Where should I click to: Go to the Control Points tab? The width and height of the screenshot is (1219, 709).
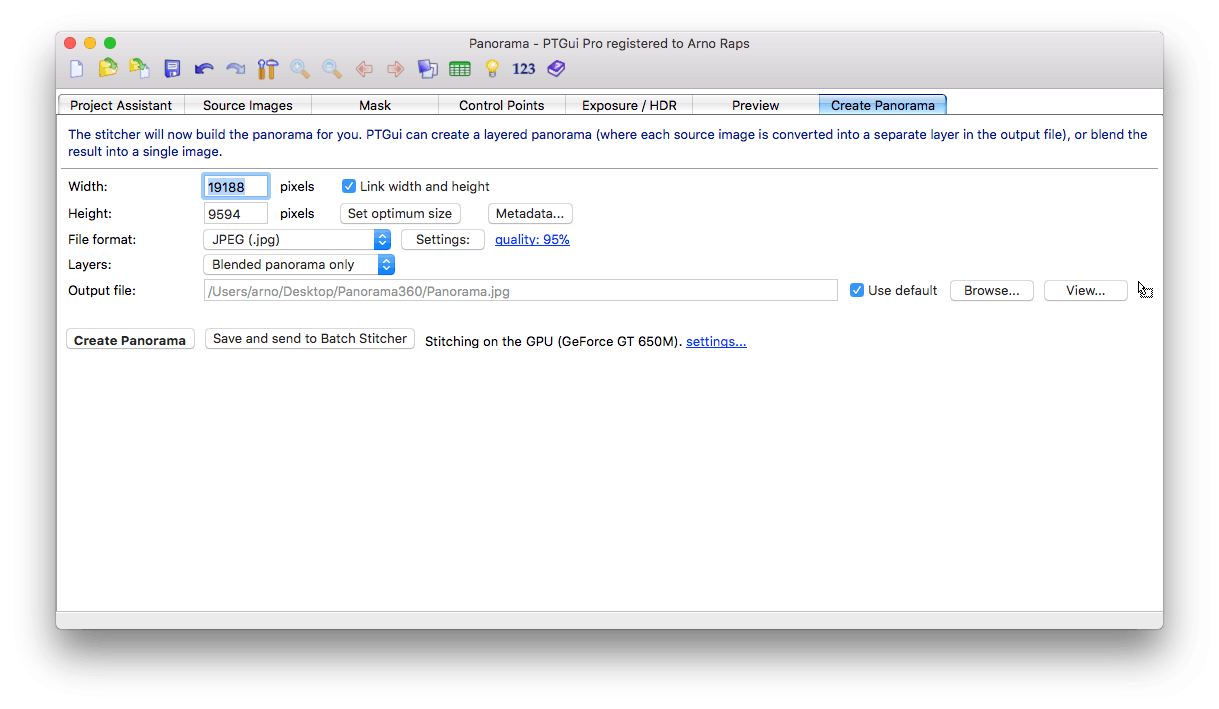coord(502,105)
